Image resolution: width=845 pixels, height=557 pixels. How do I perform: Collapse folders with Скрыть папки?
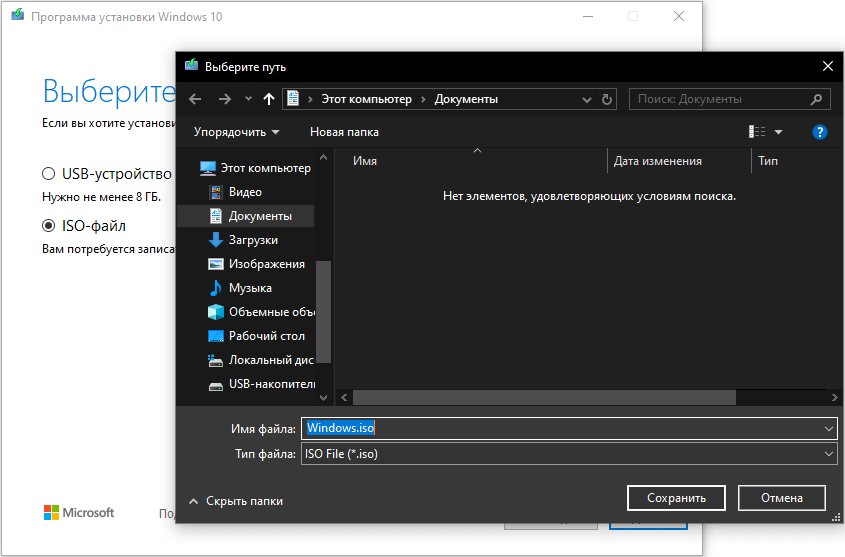pos(236,501)
